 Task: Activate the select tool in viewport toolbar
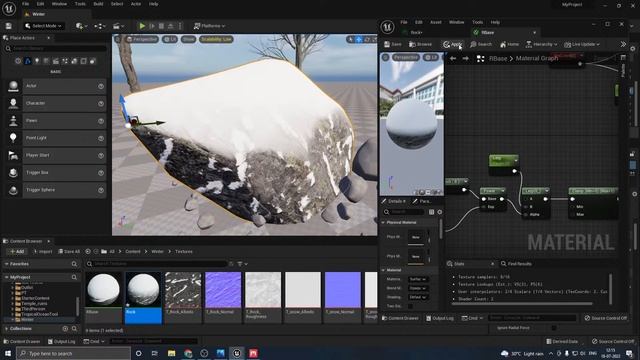point(350,39)
